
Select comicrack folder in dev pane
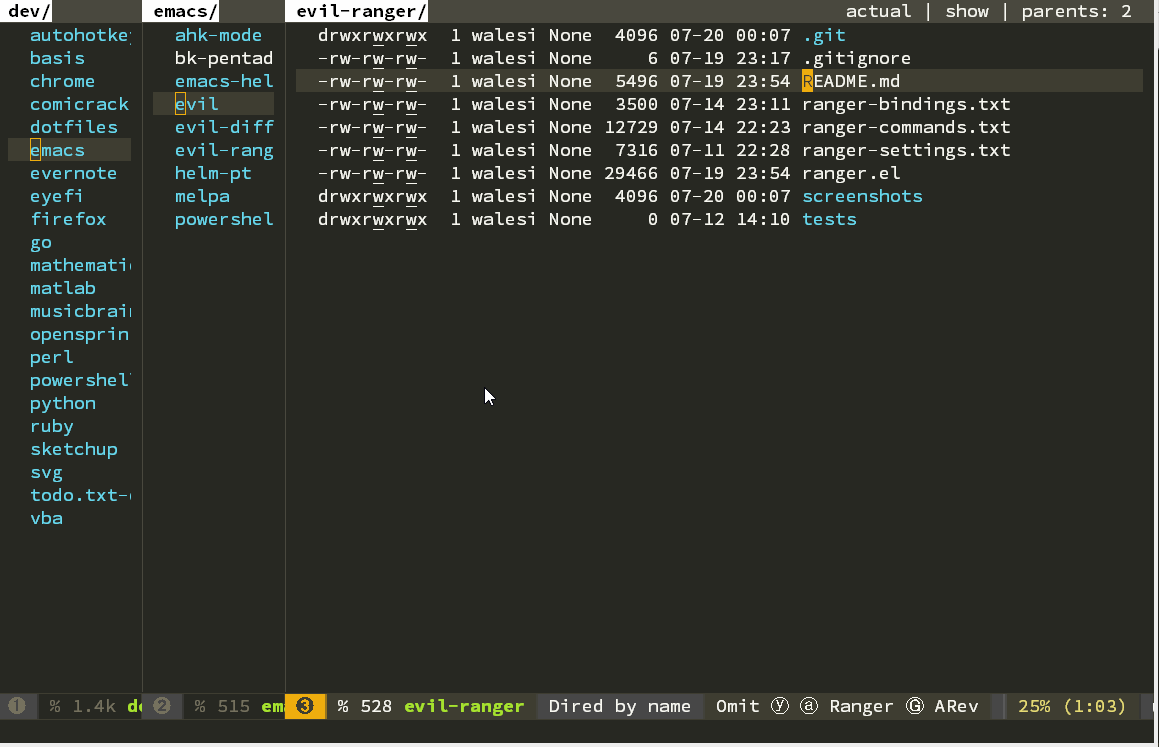[x=79, y=103]
